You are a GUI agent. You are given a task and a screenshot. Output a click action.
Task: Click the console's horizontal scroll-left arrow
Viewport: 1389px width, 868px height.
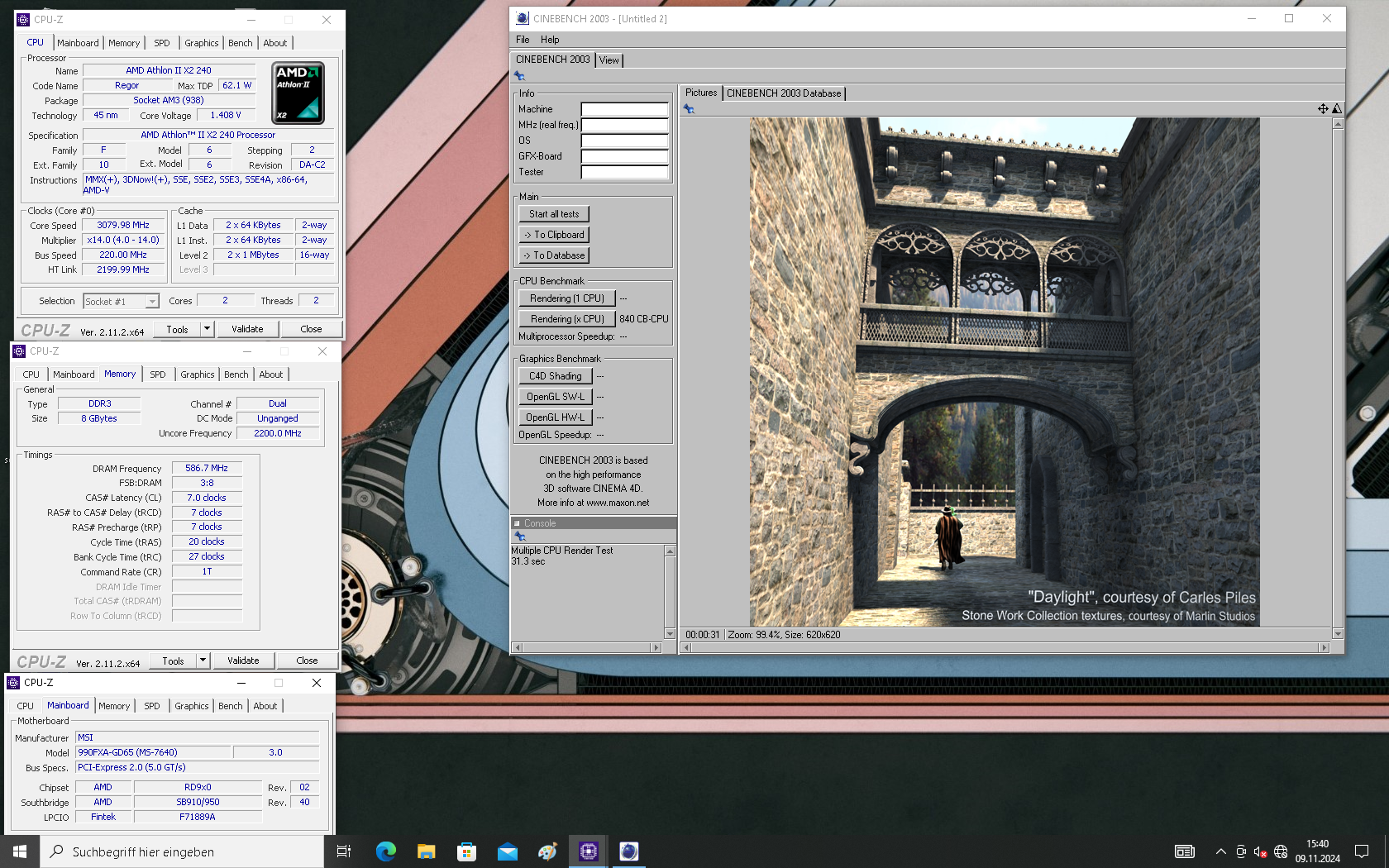click(518, 648)
